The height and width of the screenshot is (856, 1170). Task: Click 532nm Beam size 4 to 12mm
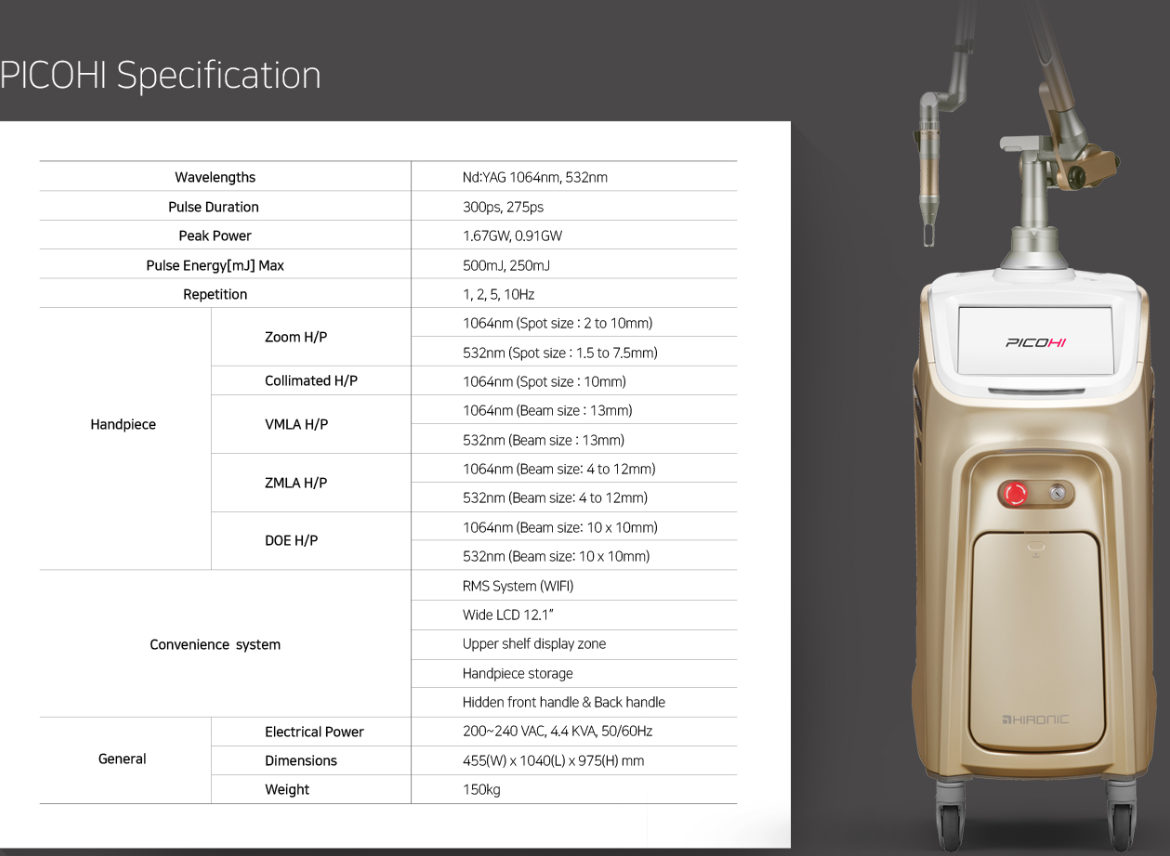(x=555, y=498)
